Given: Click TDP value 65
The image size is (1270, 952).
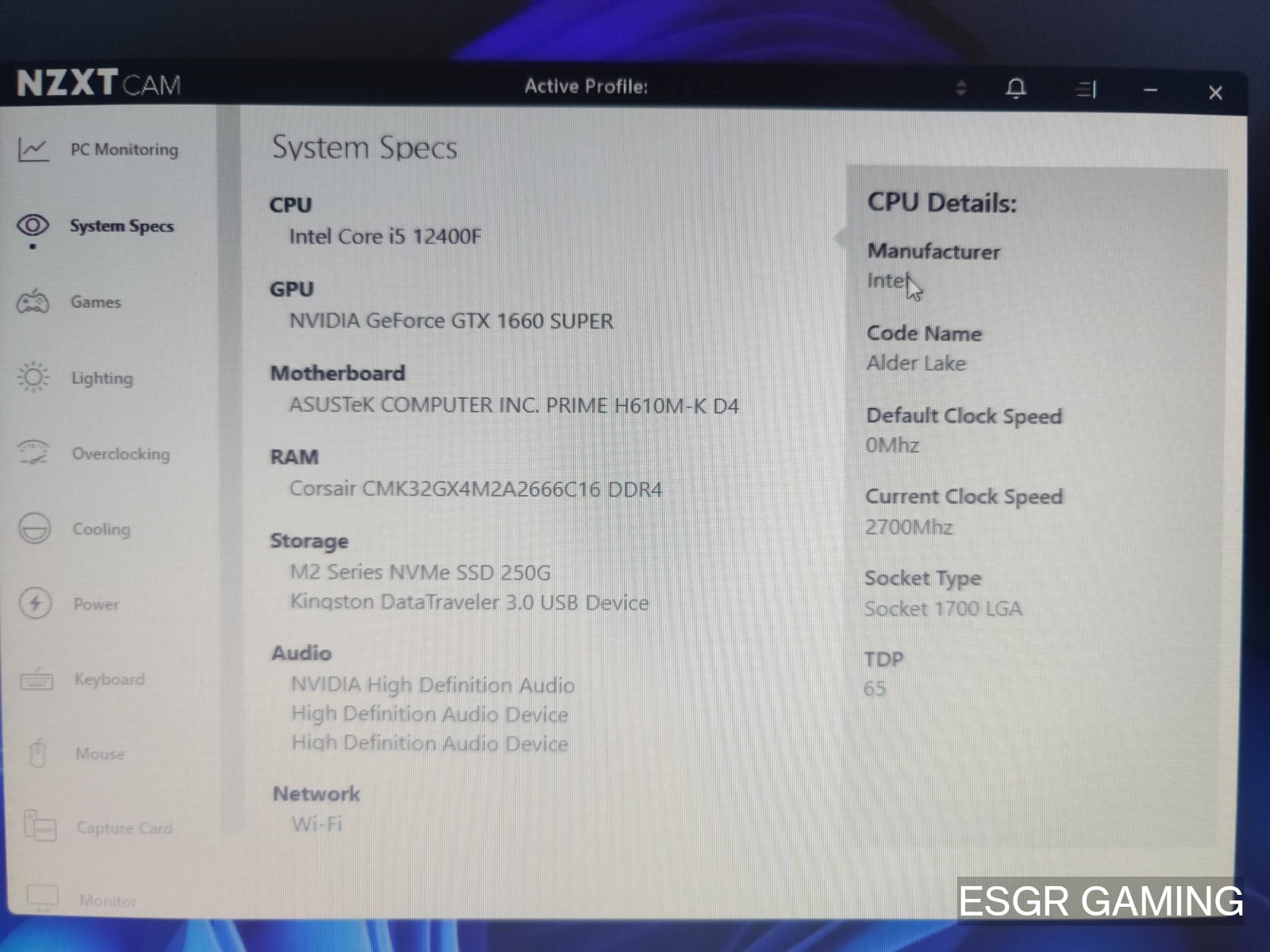Looking at the screenshot, I should pyautogui.click(x=874, y=688).
